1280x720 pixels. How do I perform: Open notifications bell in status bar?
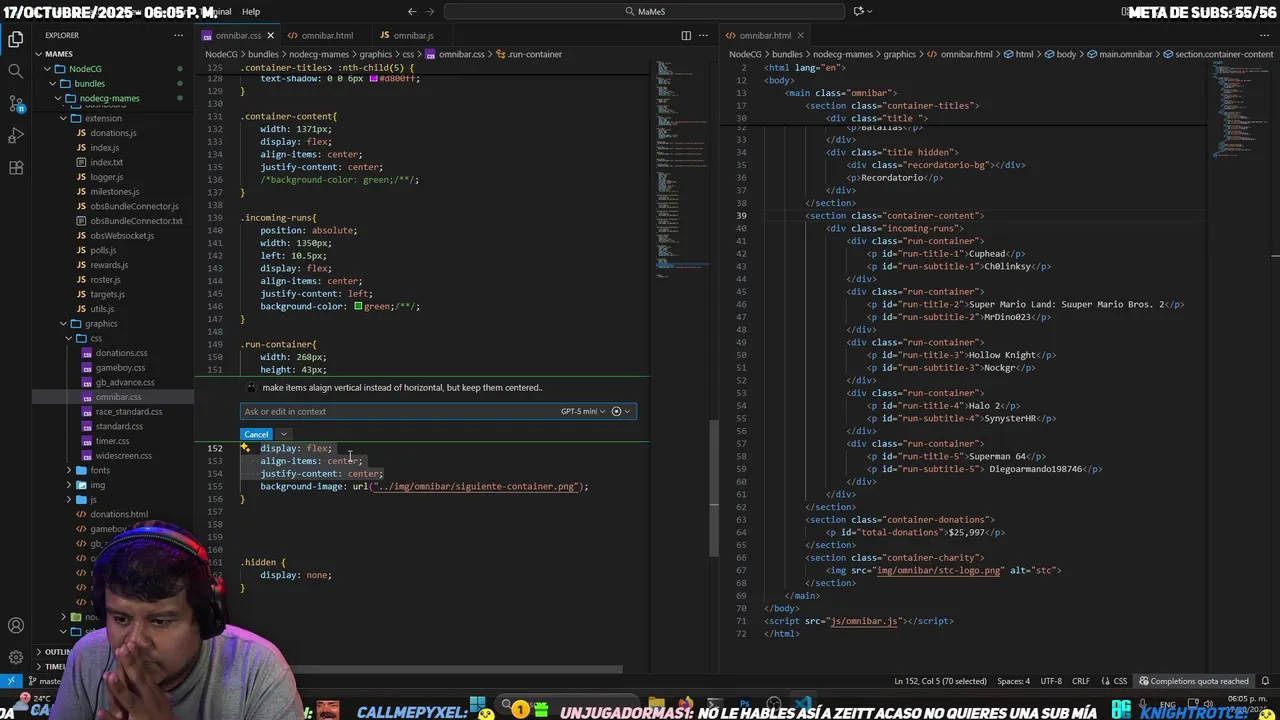[x=1264, y=681]
